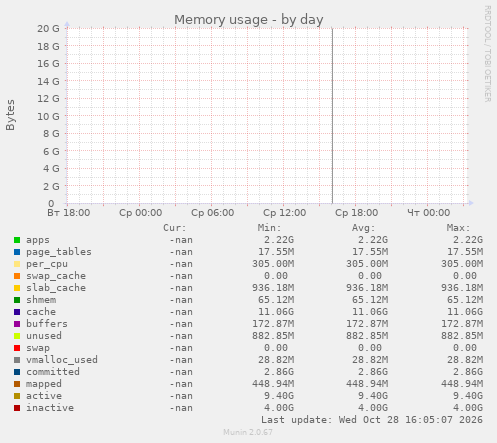Click the mapped brown swatch
497x443 pixels.
(17, 384)
